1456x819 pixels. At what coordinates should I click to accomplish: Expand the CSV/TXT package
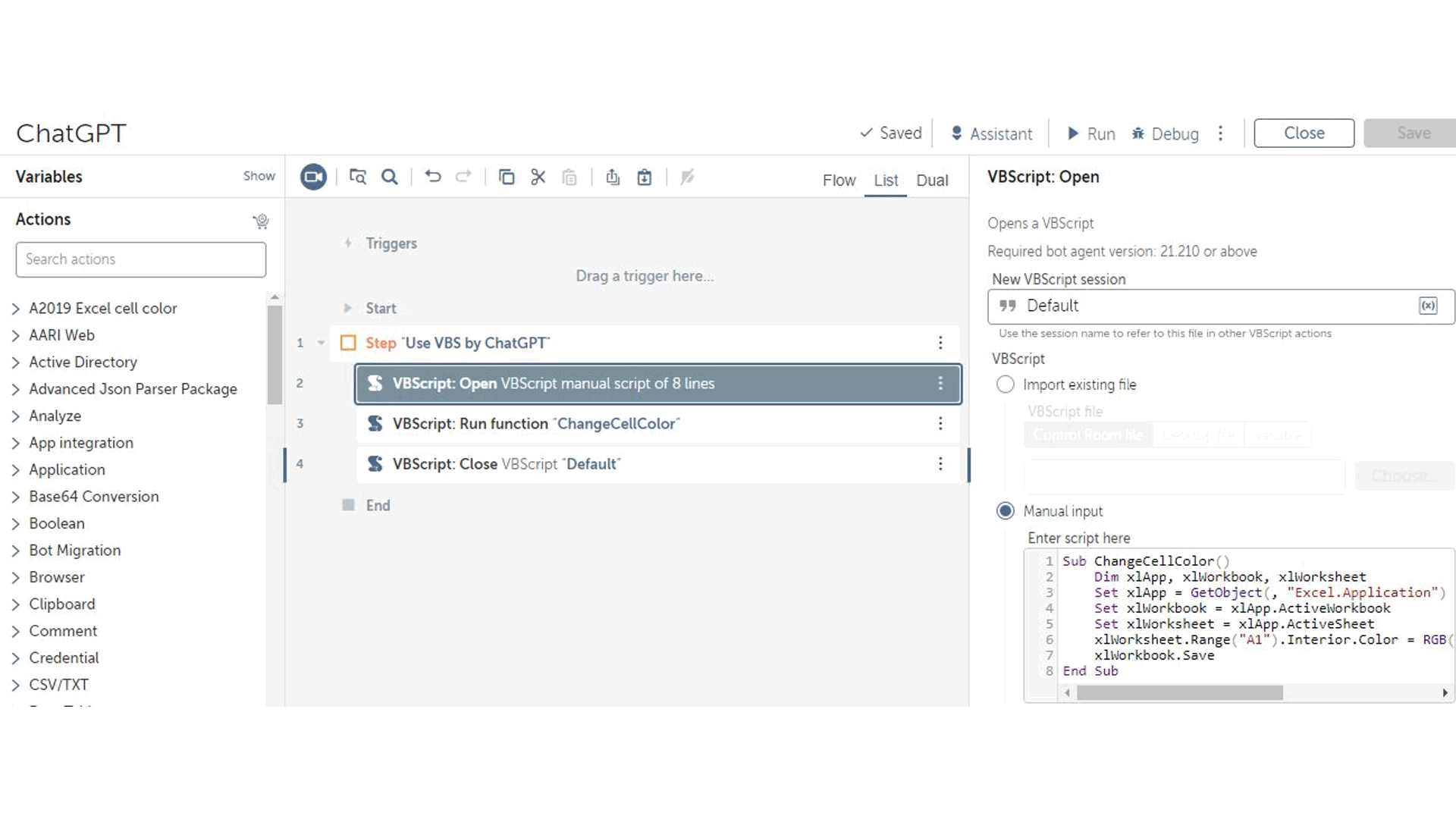click(x=15, y=686)
